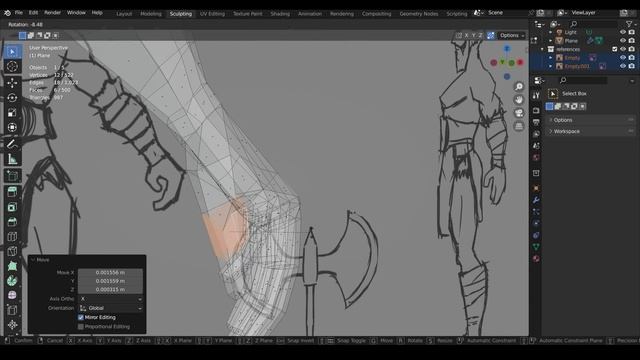Screen dimensions: 640x360
Task: Hide the Empty.001 object in viewport
Action: coord(623,66)
